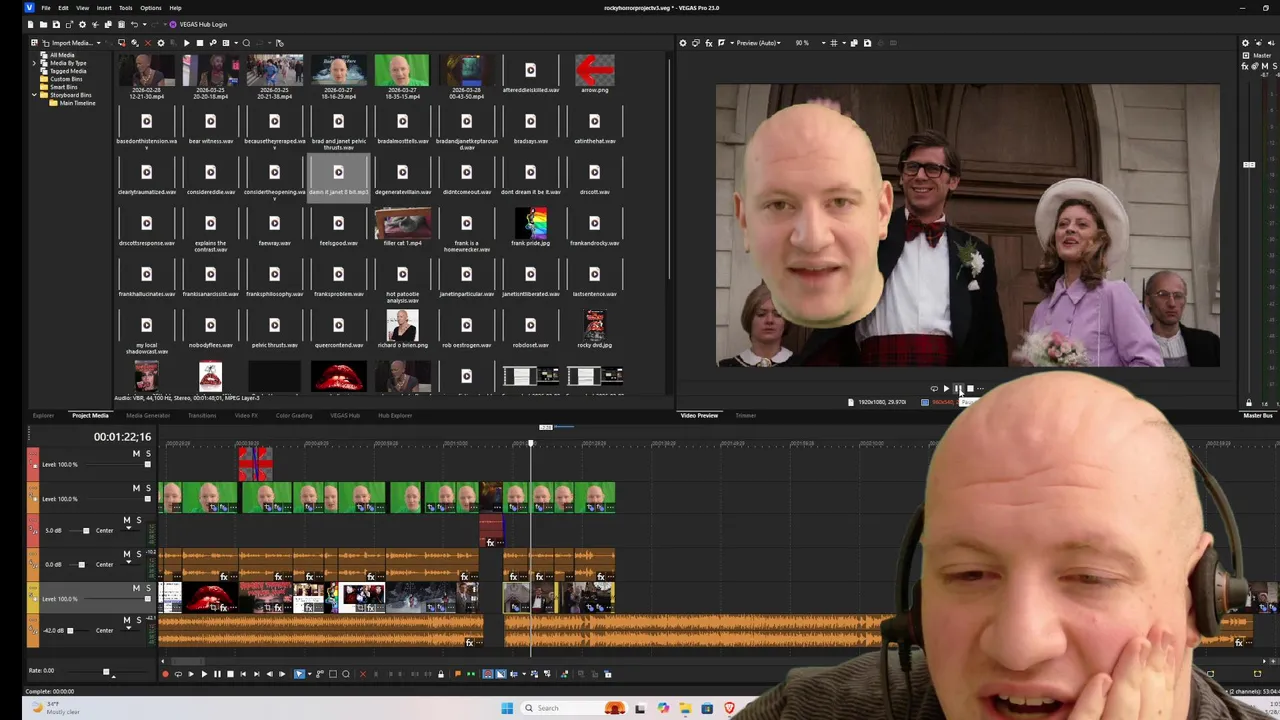Open the File menu
The width and height of the screenshot is (1280, 720).
(46, 8)
